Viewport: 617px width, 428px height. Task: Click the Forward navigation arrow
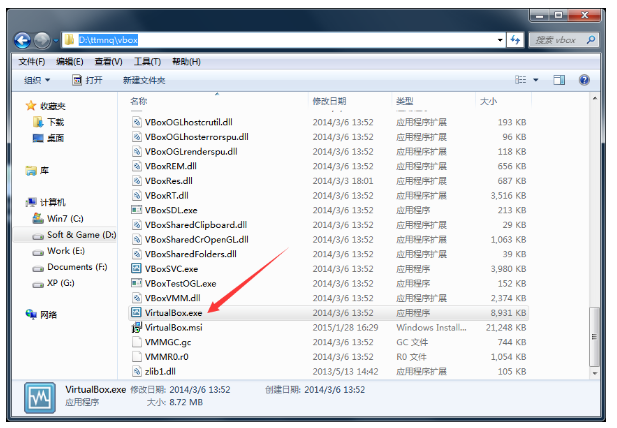point(42,40)
